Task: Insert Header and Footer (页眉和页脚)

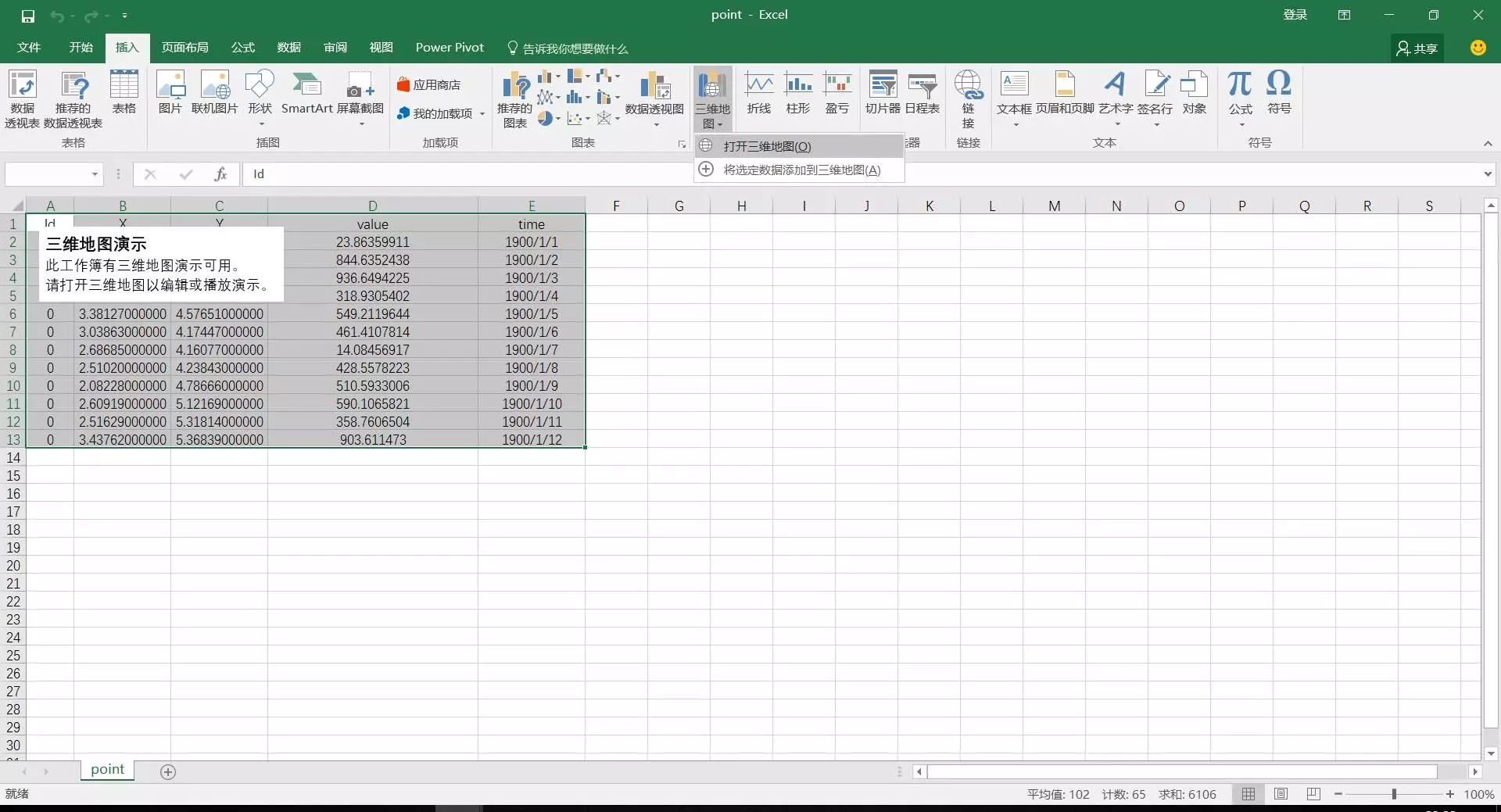Action: tap(1065, 92)
